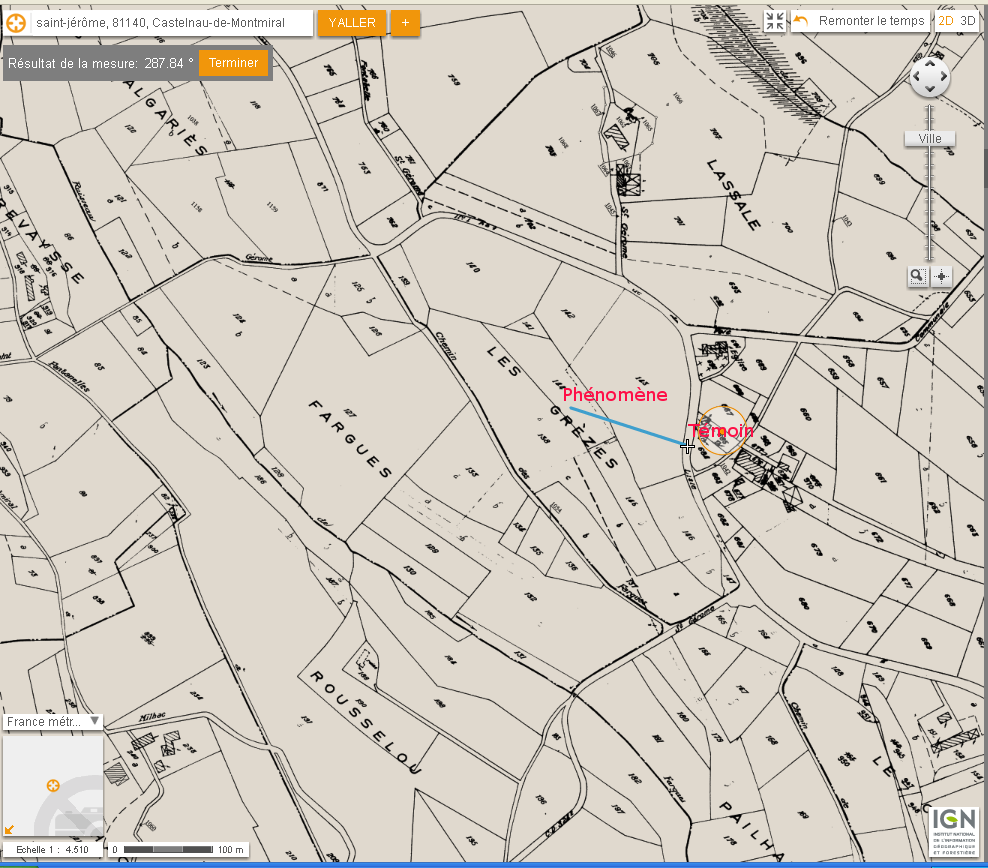Click Terminer to end the measurement

[233, 63]
